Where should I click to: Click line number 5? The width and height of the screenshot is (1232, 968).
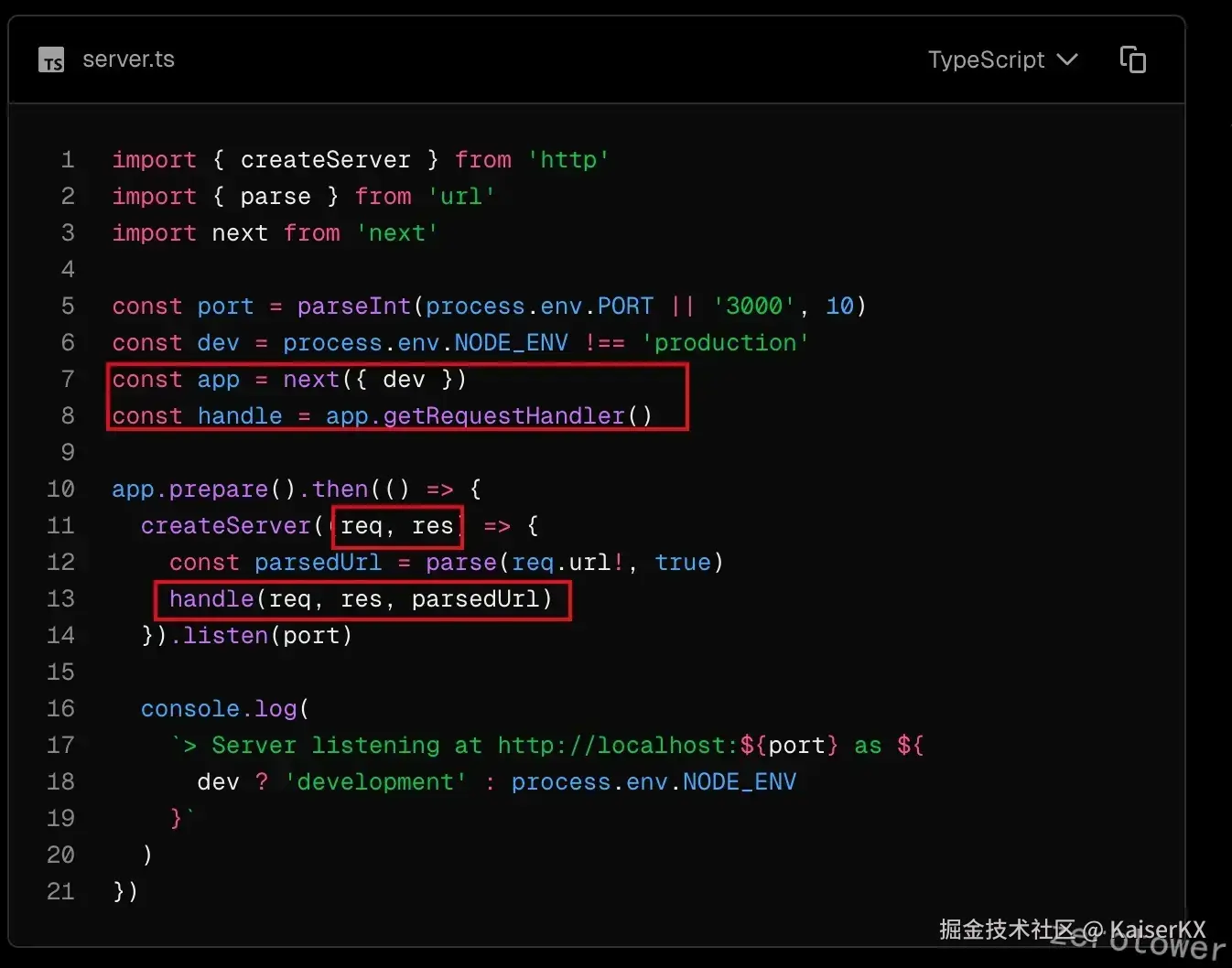pyautogui.click(x=68, y=307)
